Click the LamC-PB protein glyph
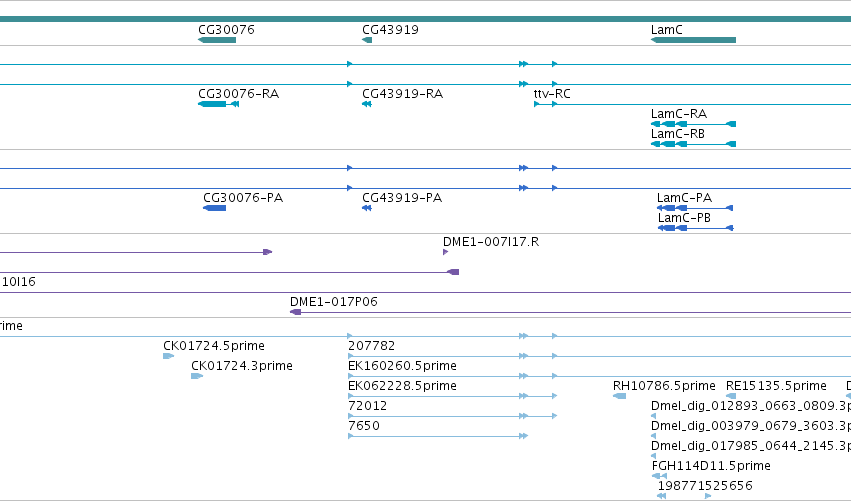This screenshot has width=851, height=501. coord(696,229)
